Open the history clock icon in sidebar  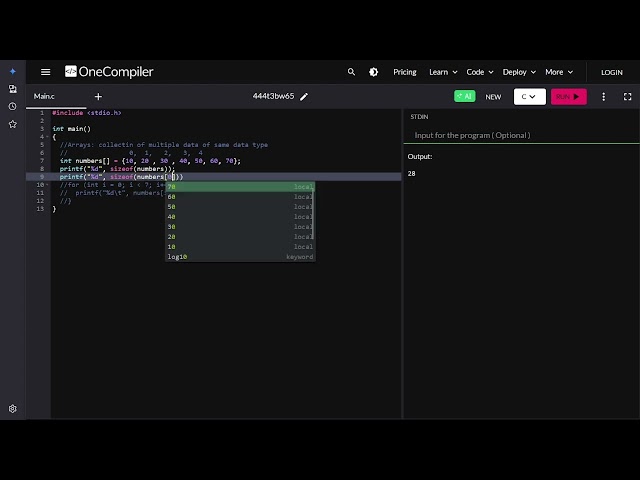13,107
